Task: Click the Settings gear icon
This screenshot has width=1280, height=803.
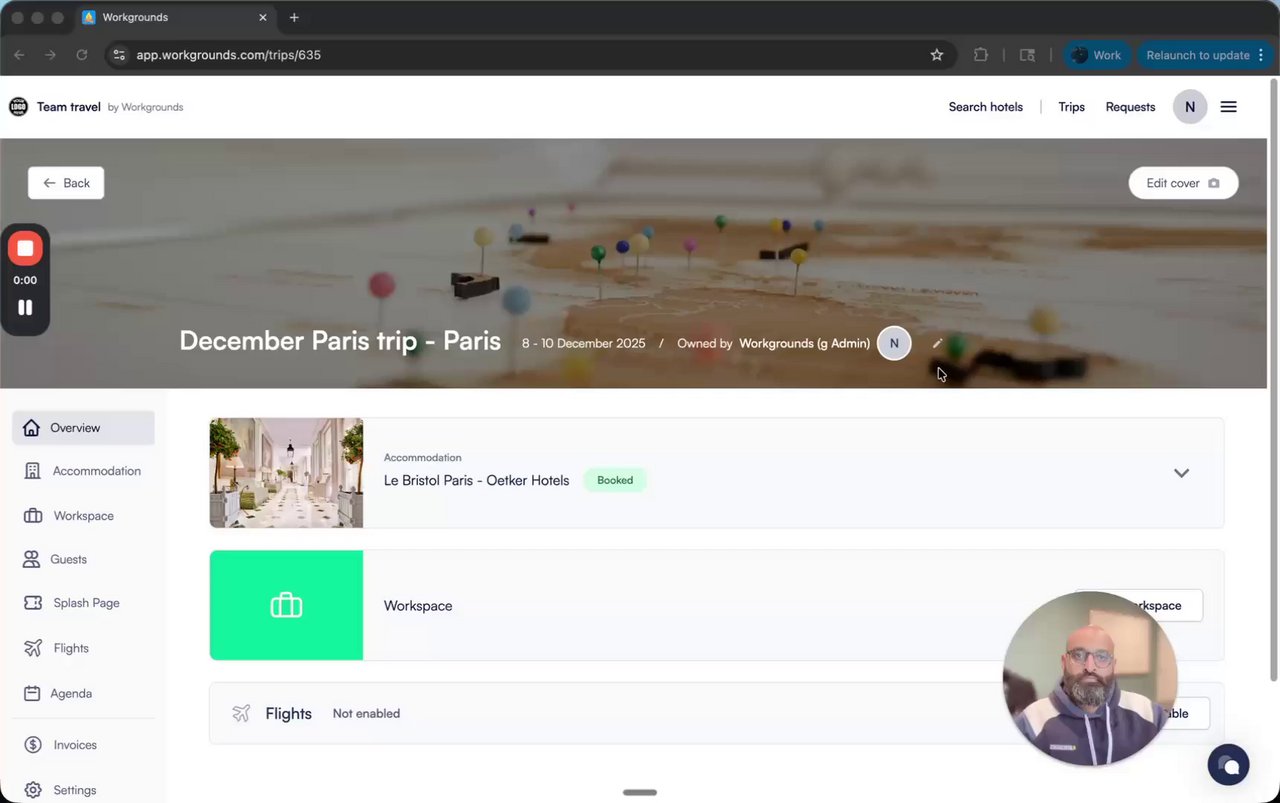Action: [x=33, y=790]
